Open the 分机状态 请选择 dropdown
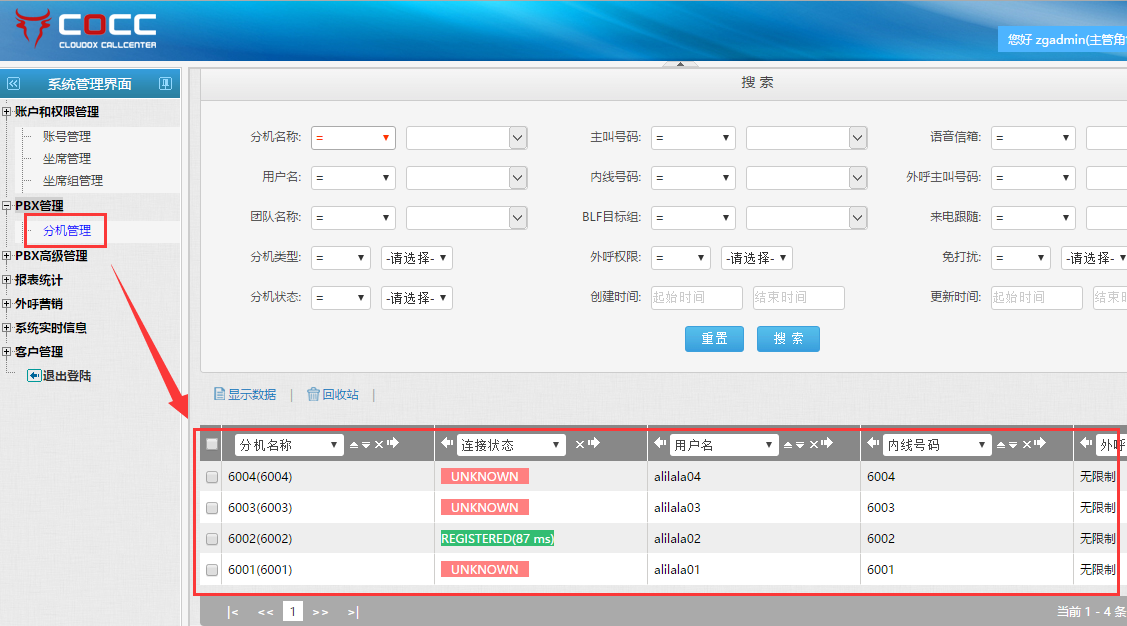The width and height of the screenshot is (1127, 626). coord(417,298)
